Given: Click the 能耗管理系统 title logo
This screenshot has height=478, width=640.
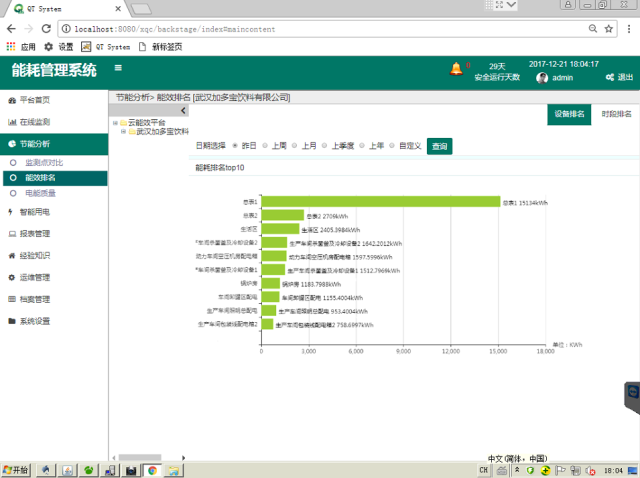Looking at the screenshot, I should click(x=54, y=70).
